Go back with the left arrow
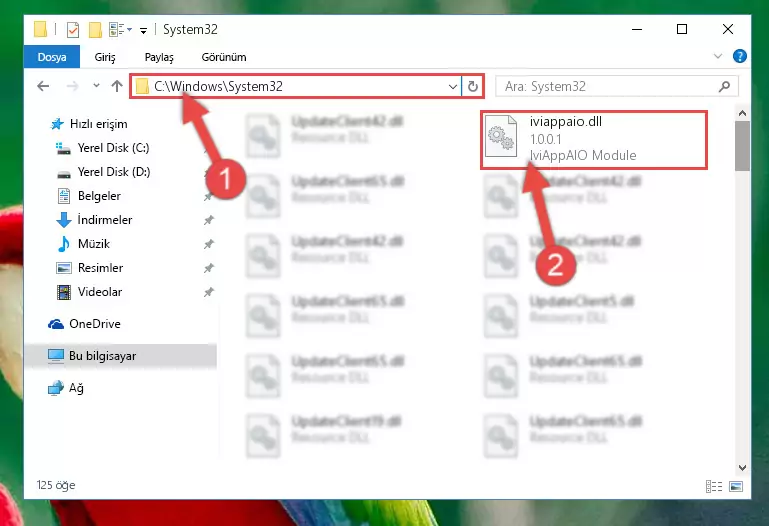The width and height of the screenshot is (769, 526). click(43, 86)
